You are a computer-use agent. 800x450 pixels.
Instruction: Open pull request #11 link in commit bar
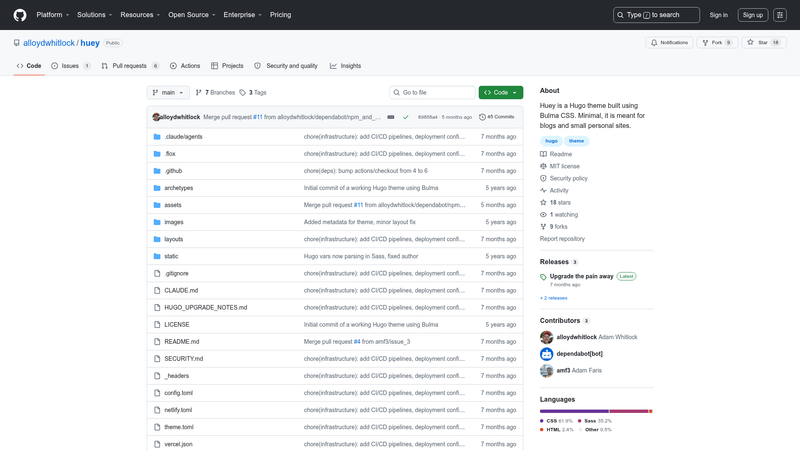(x=258, y=117)
